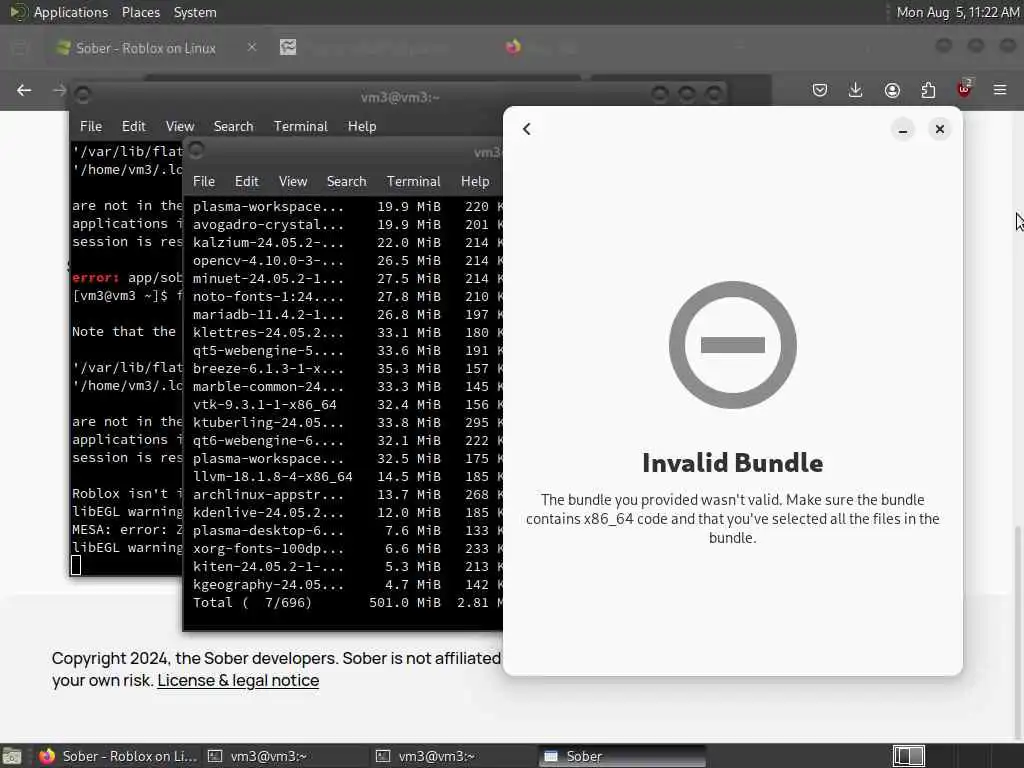This screenshot has width=1024, height=768.
Task: Open the Places menu in the top panel
Action: 140,12
